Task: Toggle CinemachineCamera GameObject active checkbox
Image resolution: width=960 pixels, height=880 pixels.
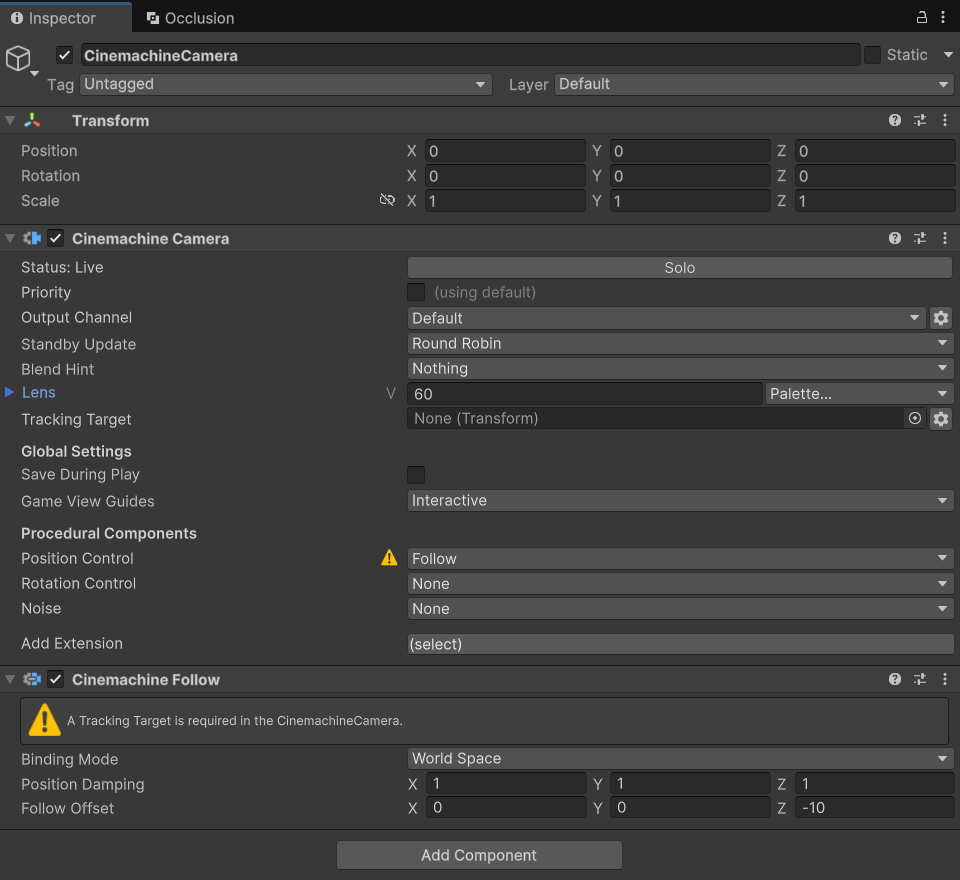Action: (64, 55)
